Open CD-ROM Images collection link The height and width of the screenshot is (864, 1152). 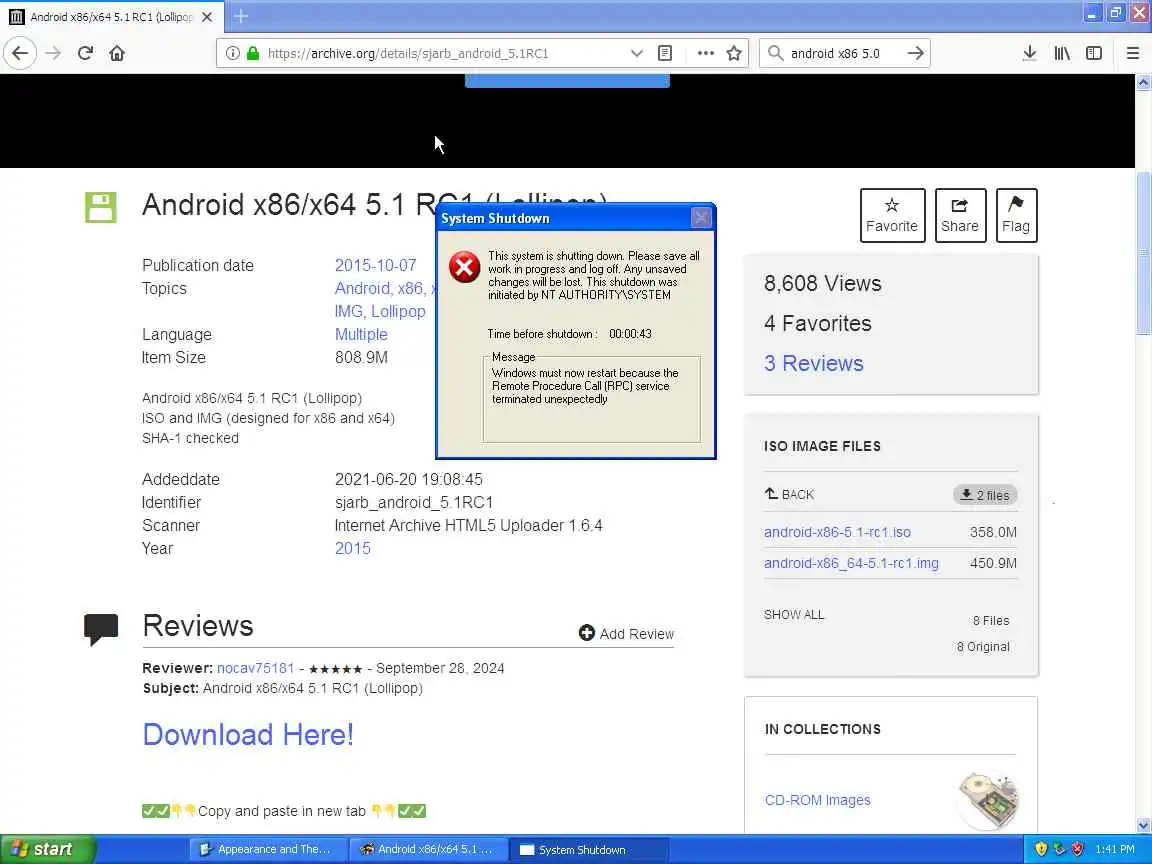[x=817, y=800]
